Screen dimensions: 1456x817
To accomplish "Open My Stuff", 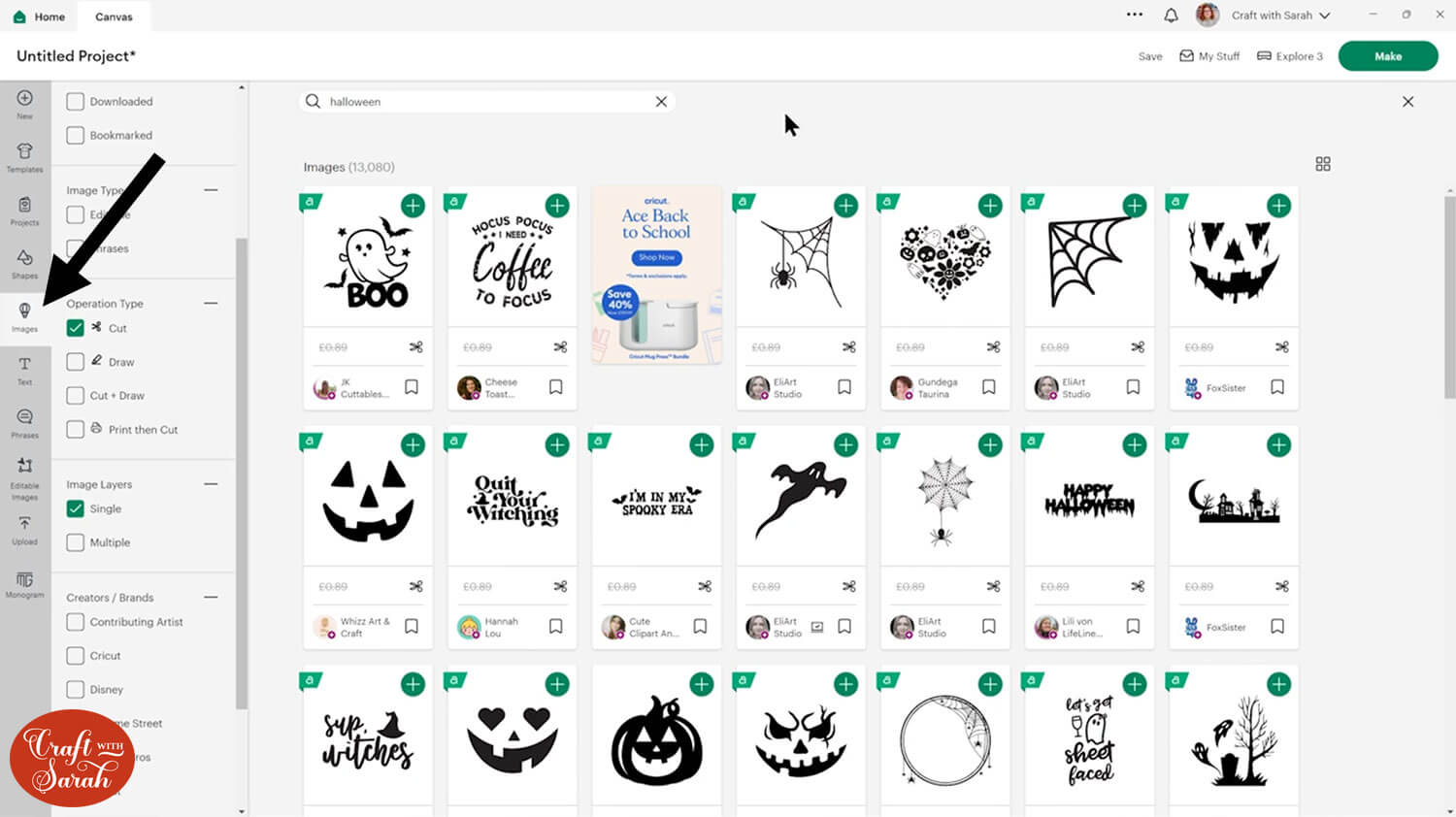I will (x=1209, y=56).
